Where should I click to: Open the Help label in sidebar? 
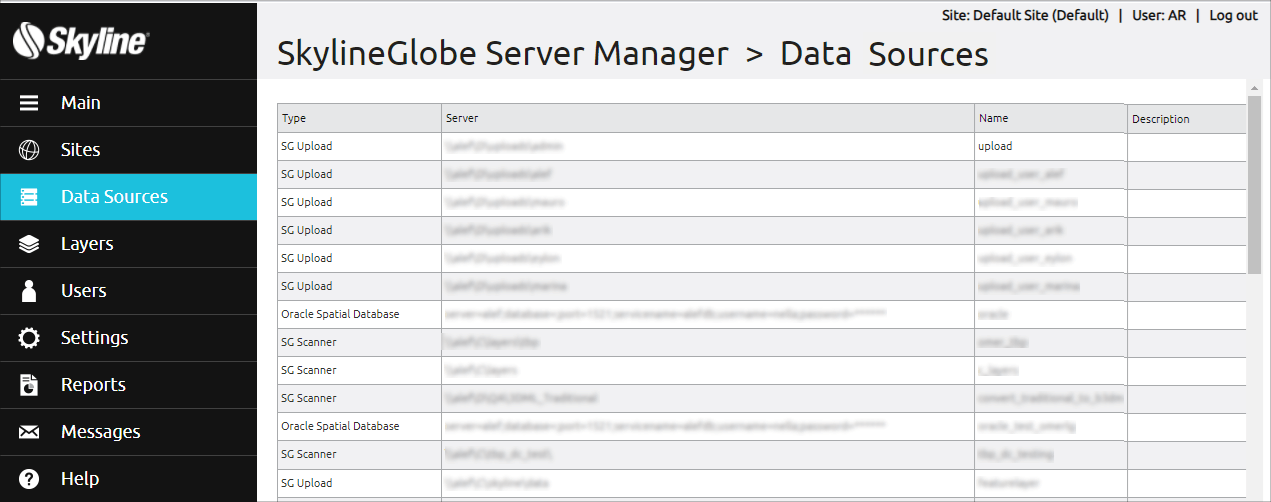click(x=80, y=479)
